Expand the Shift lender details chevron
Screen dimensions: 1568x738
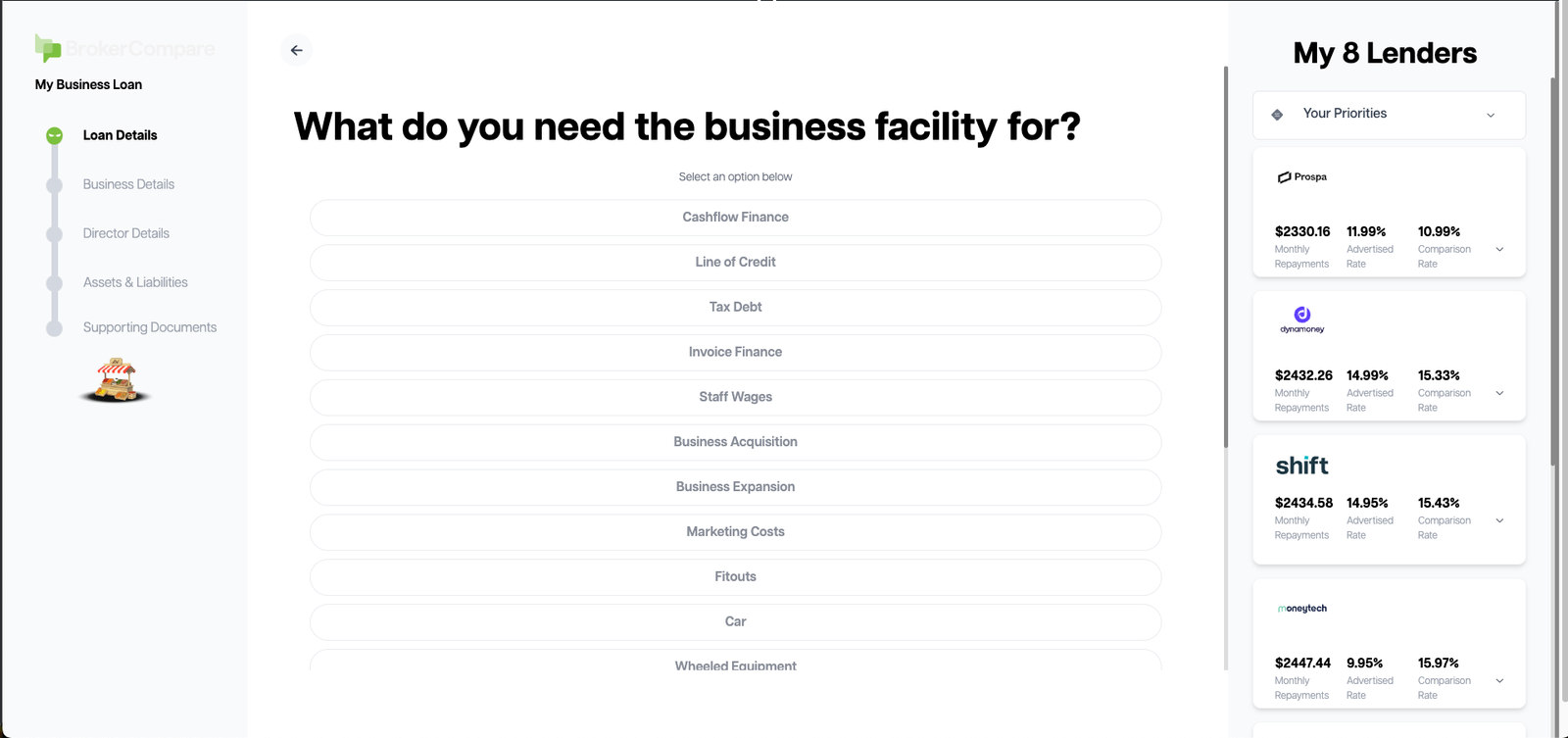pyautogui.click(x=1499, y=520)
